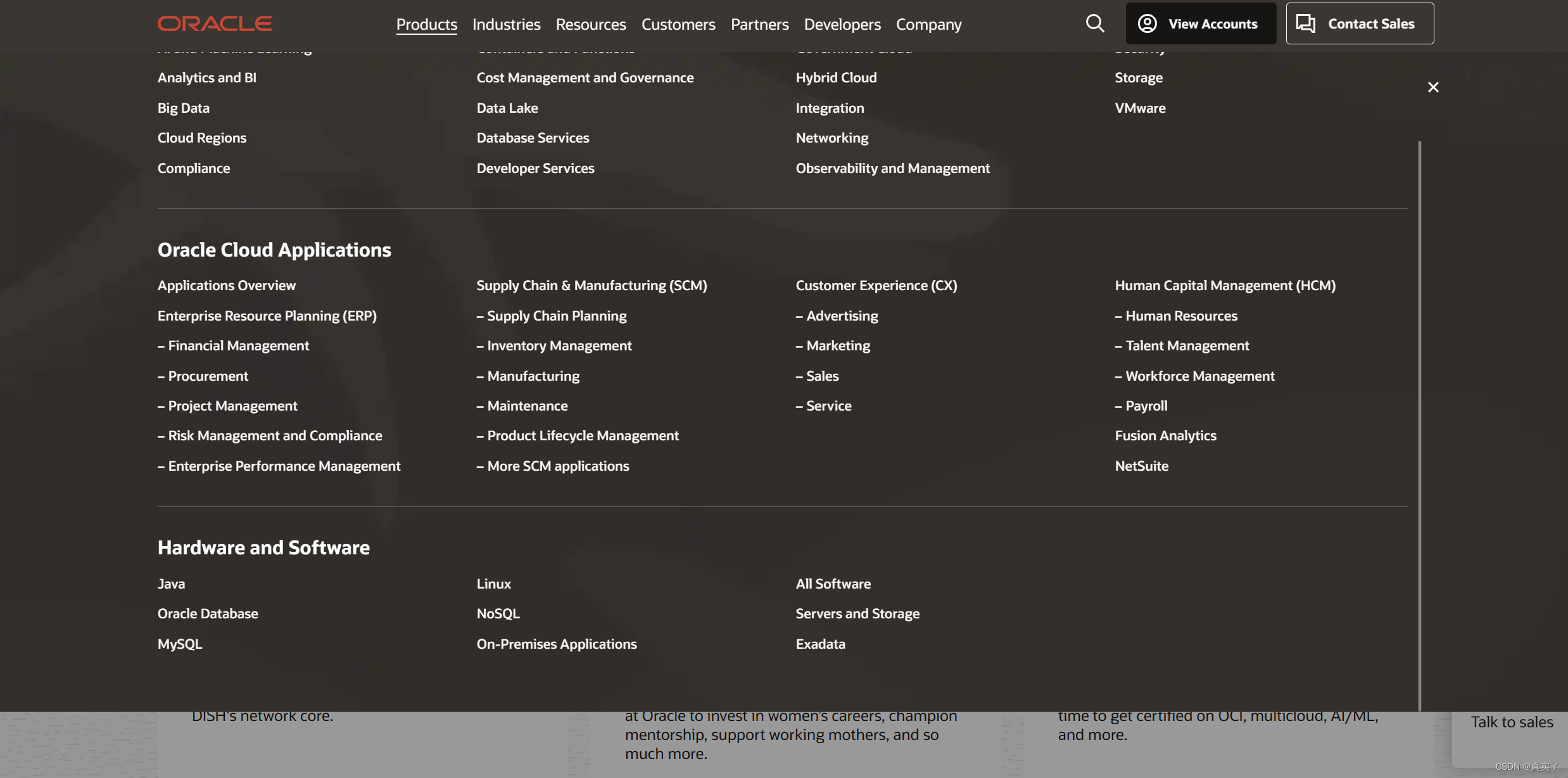The height and width of the screenshot is (778, 1568).
Task: Click the Oracle logo
Action: (215, 24)
